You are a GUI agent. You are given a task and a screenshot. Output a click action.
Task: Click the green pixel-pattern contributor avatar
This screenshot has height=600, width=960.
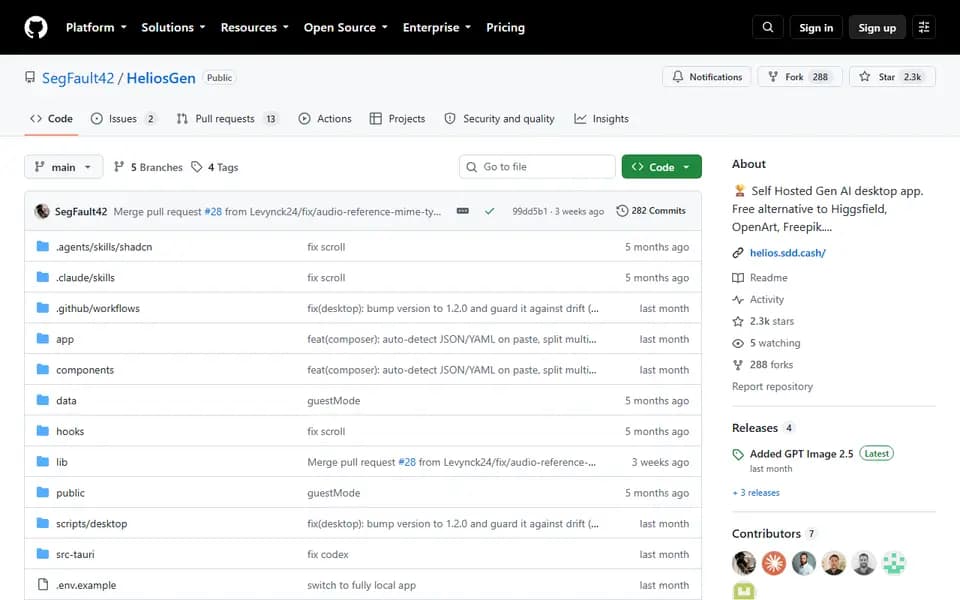click(894, 563)
